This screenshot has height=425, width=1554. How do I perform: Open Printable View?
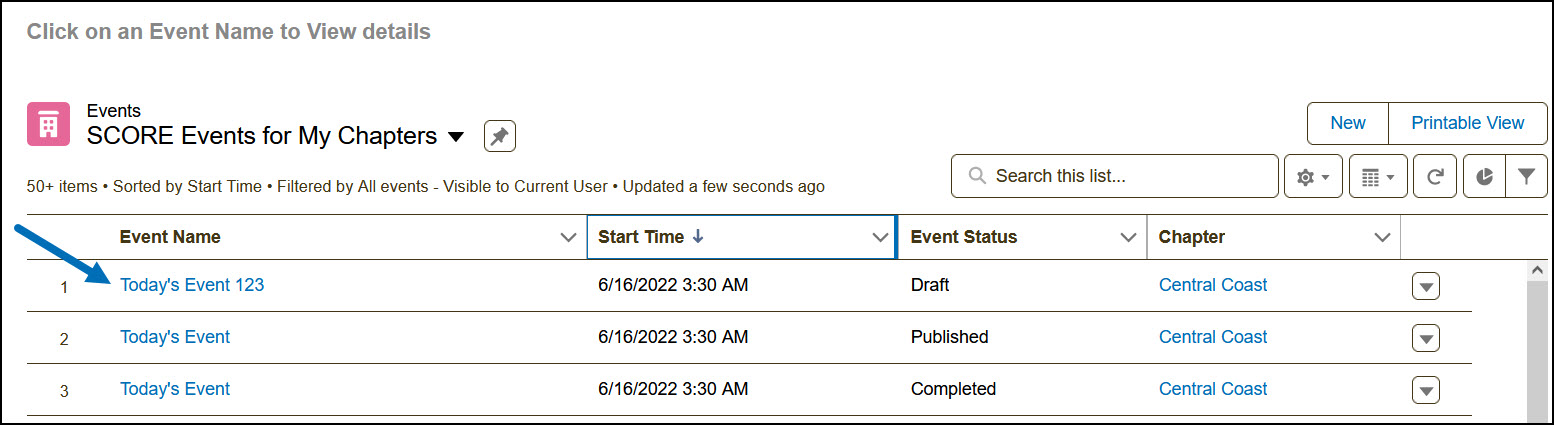click(1467, 123)
